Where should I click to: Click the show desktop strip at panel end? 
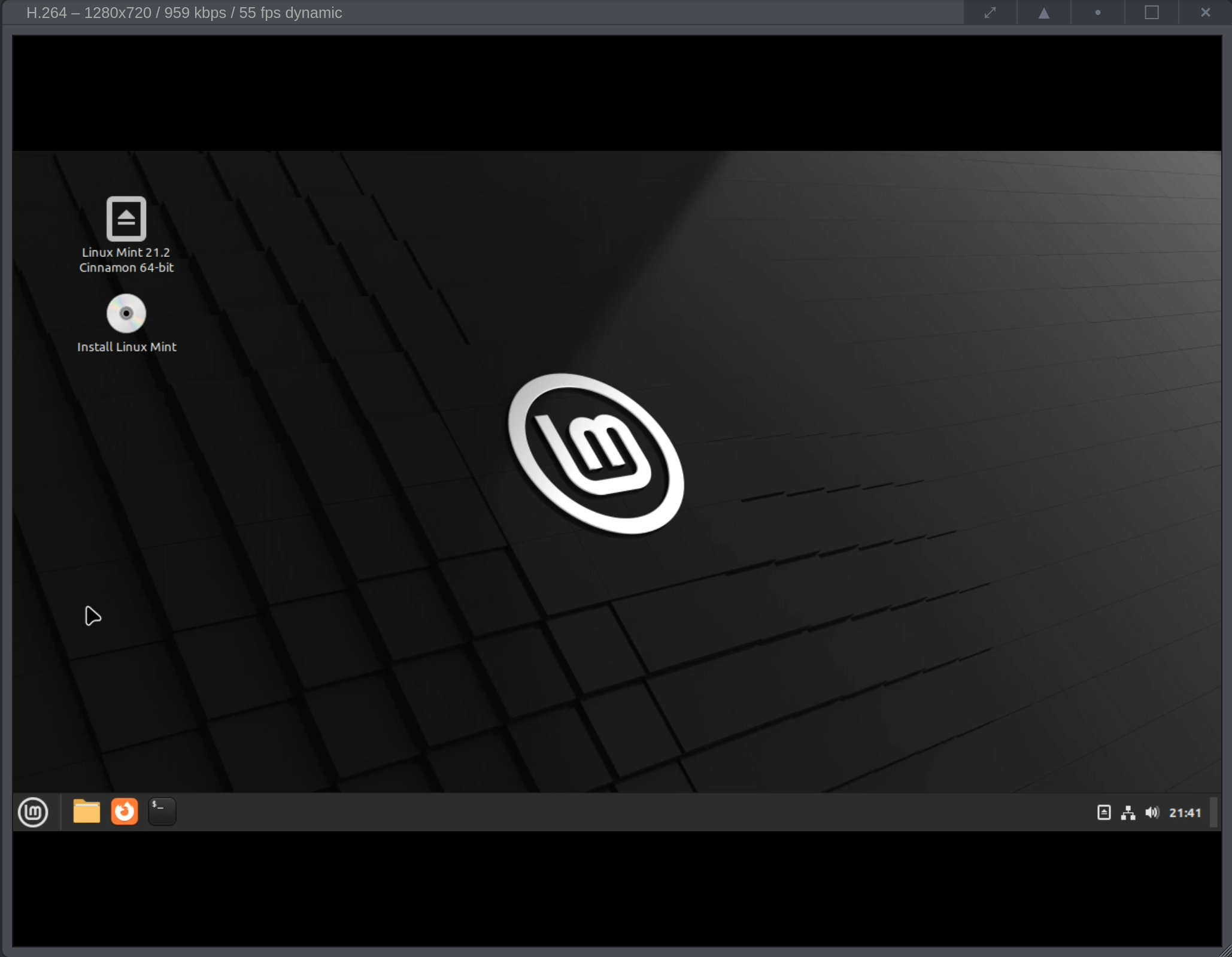tap(1214, 812)
